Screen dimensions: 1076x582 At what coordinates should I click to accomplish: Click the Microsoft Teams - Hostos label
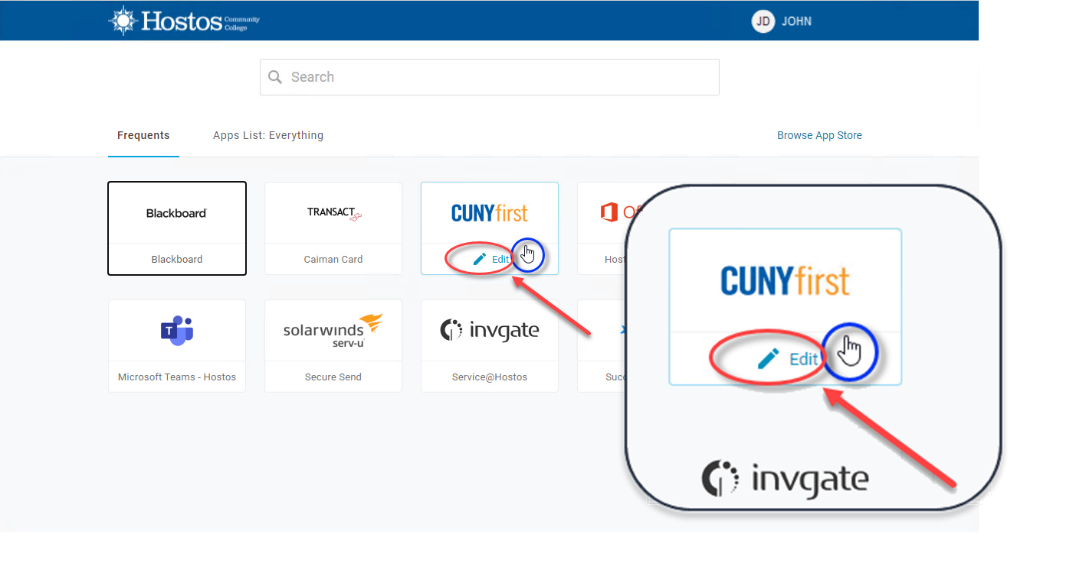coord(177,377)
